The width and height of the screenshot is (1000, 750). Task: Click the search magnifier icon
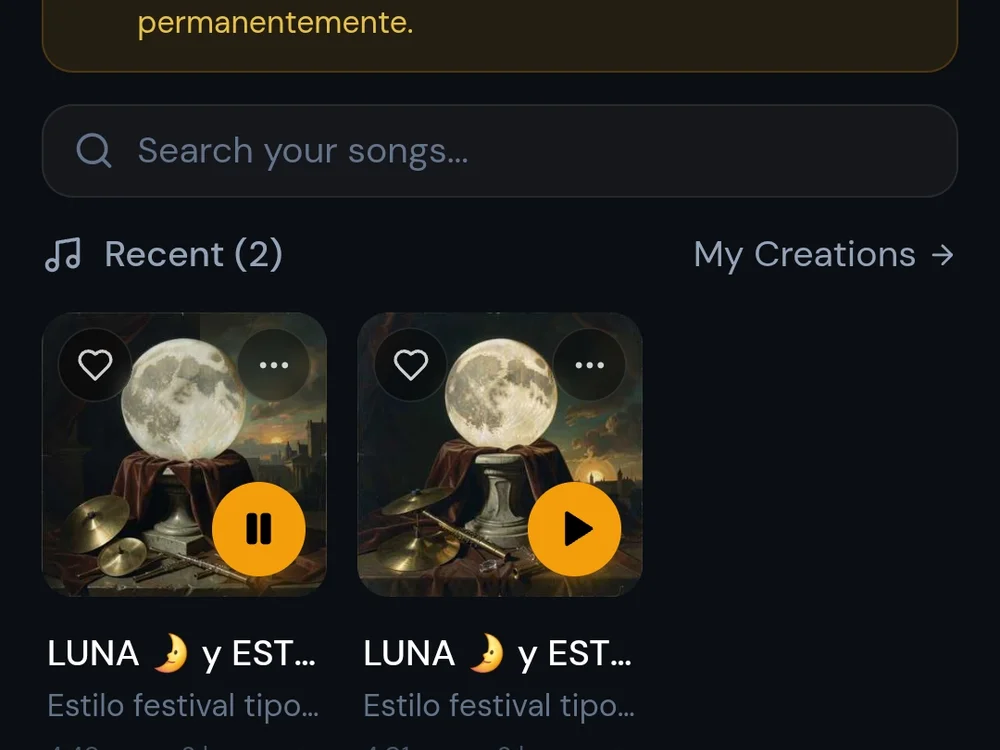click(x=94, y=151)
